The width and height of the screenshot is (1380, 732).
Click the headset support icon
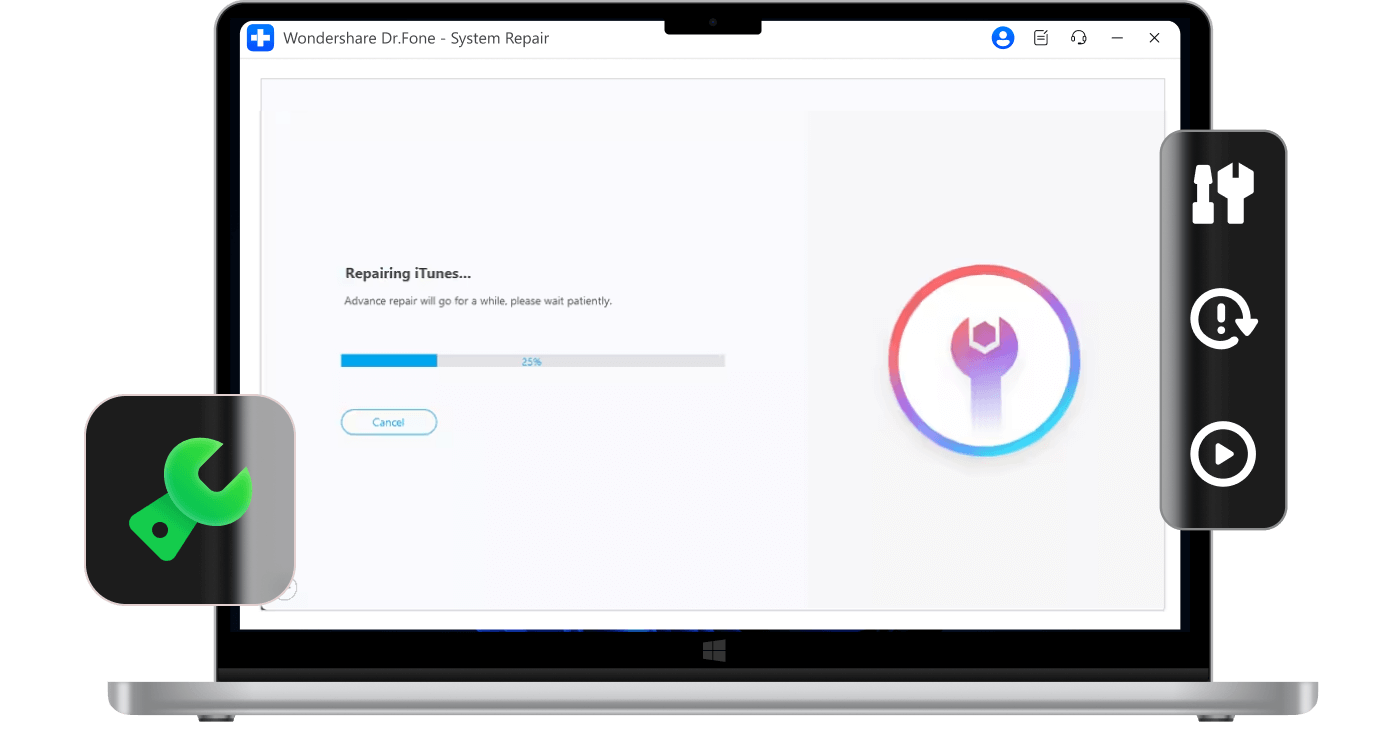pos(1078,37)
